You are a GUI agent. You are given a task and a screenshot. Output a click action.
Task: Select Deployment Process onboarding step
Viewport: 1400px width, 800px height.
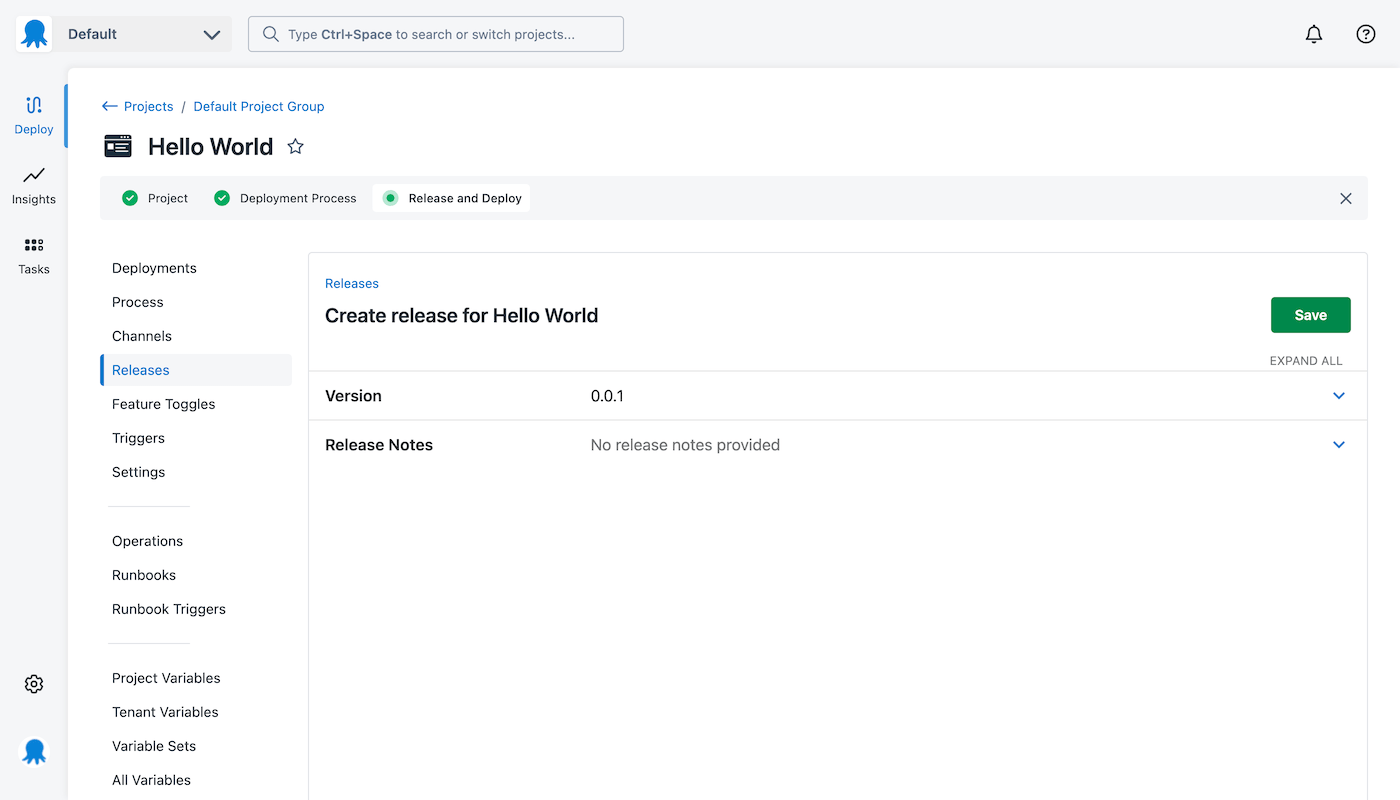[285, 198]
